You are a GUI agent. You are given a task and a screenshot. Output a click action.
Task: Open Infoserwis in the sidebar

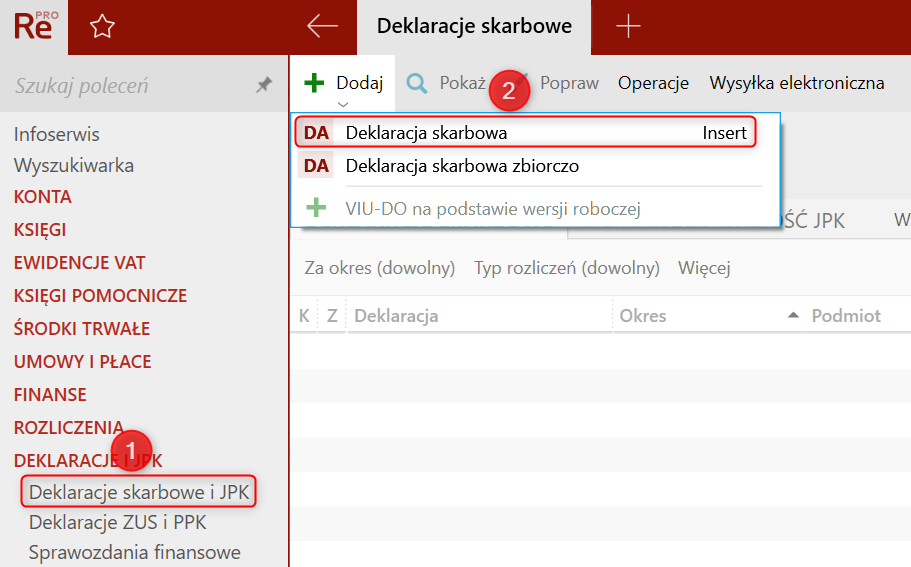pos(56,134)
